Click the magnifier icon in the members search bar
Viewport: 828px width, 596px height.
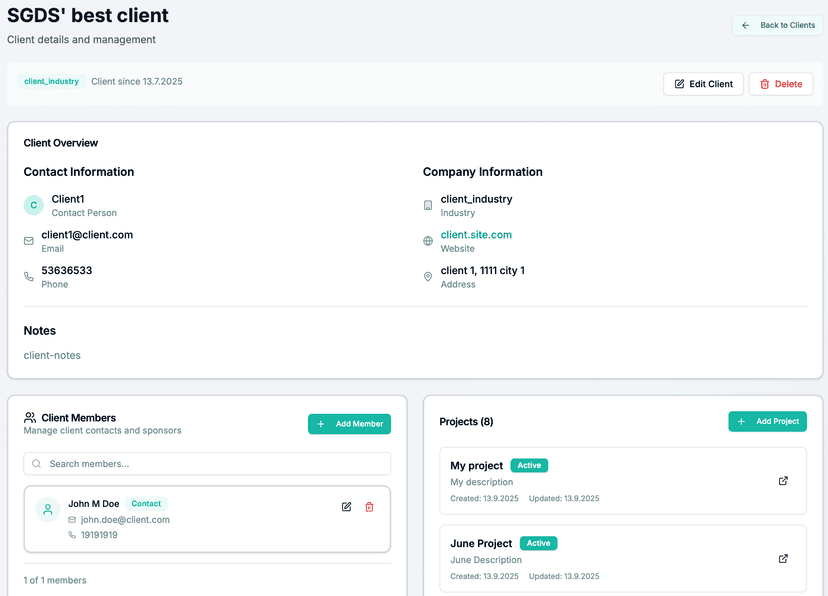click(x=35, y=463)
